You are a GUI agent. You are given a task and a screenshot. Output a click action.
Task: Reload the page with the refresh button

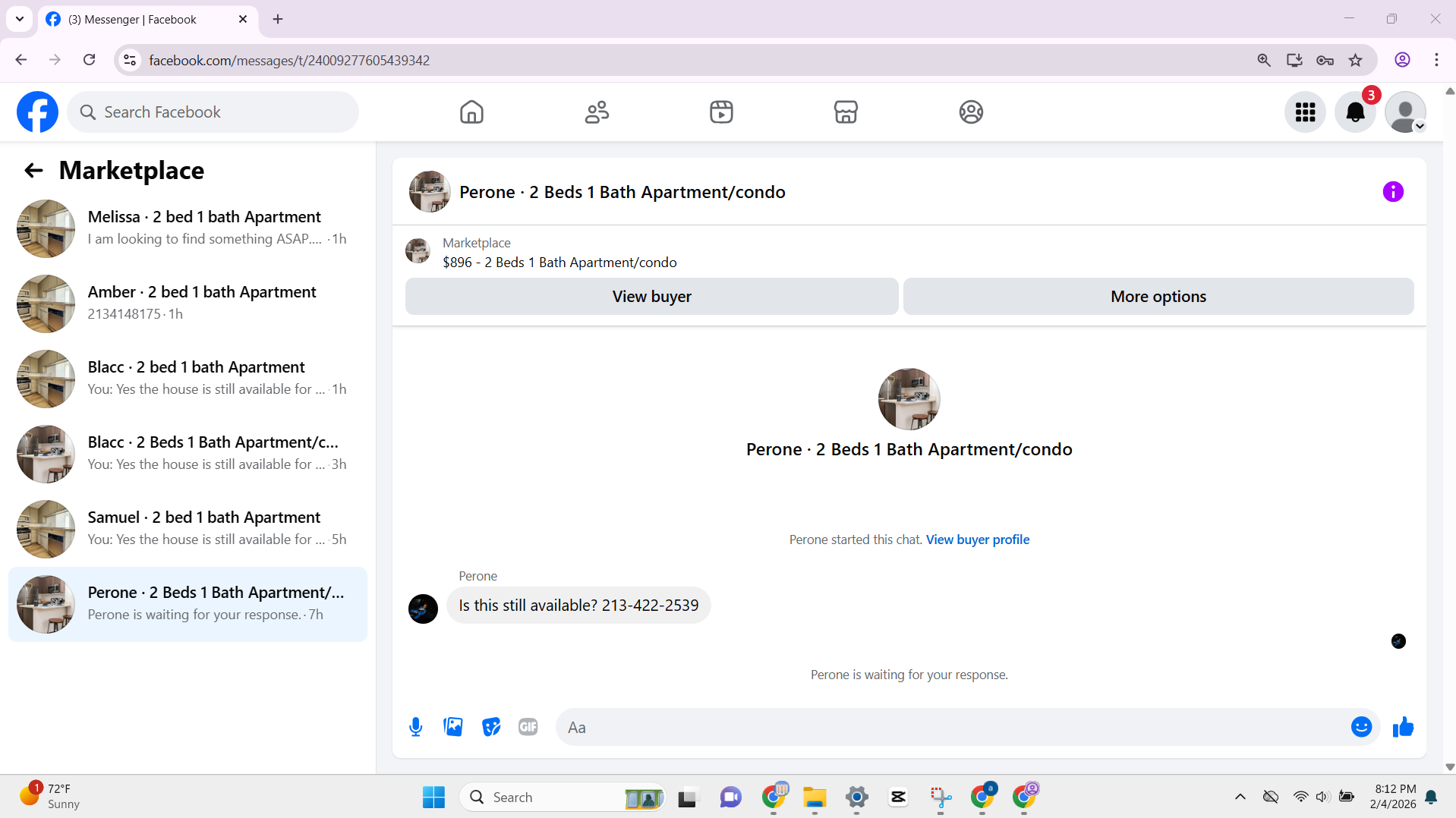[x=89, y=60]
